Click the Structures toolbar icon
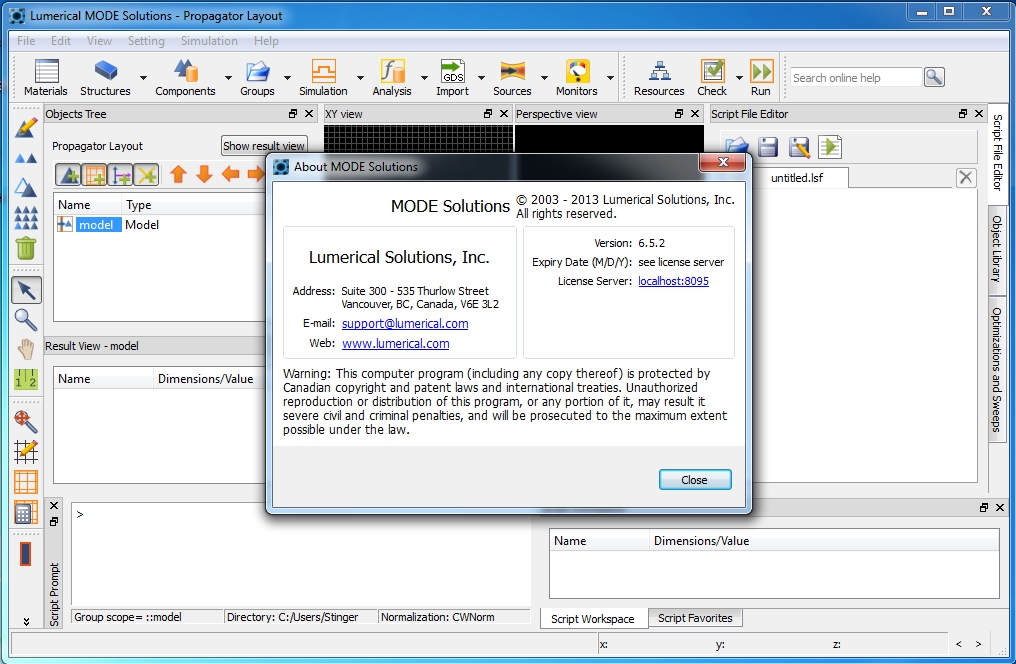 tap(106, 70)
